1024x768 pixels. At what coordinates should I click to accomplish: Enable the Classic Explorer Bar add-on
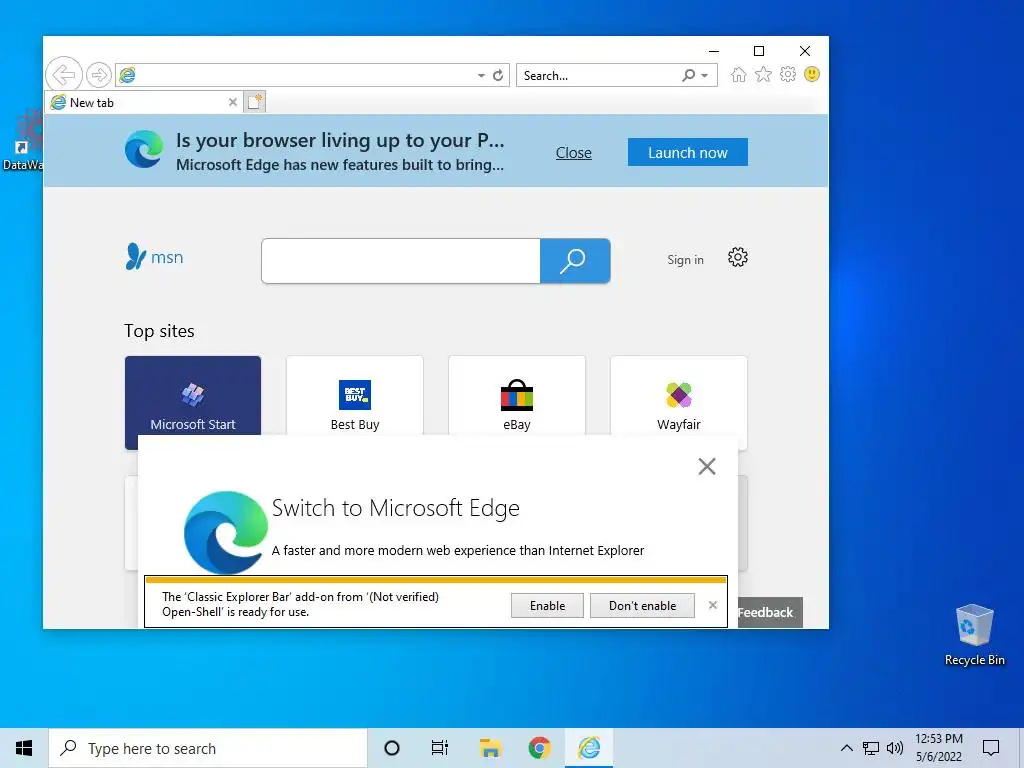click(547, 605)
